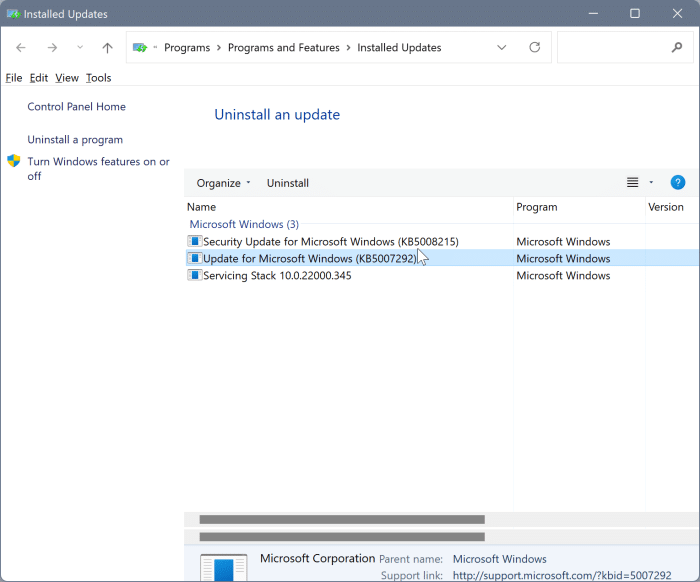Click the Installed Updates title bar icon
Viewport: 700px width, 582px height.
(14, 14)
